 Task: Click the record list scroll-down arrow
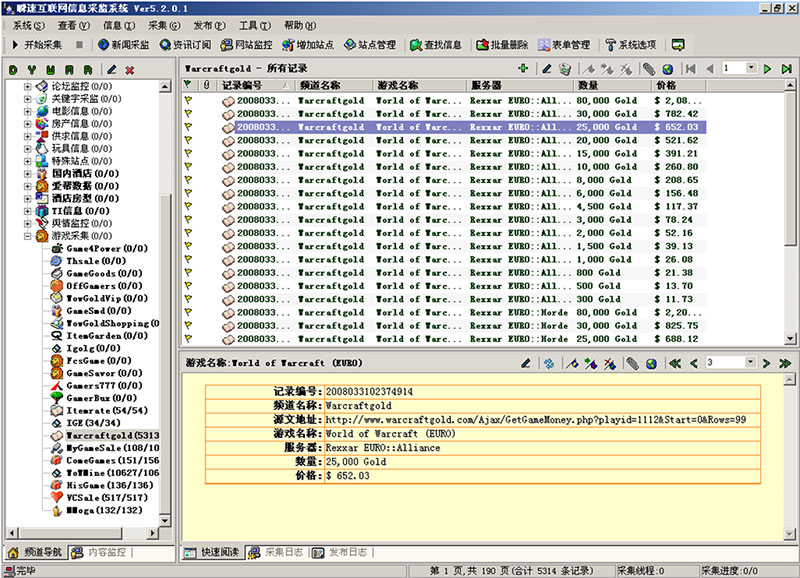coord(790,338)
